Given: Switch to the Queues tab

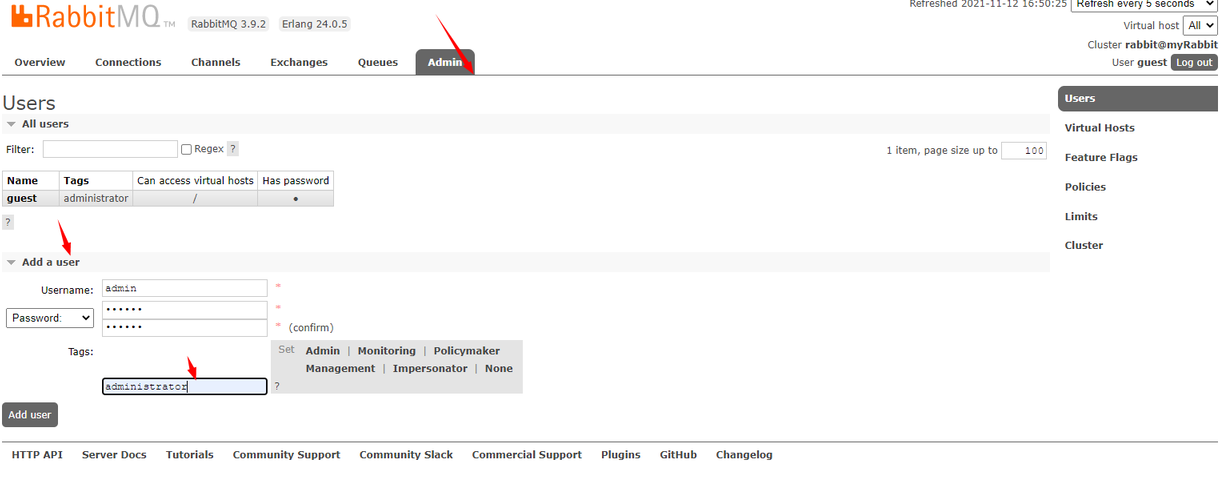Looking at the screenshot, I should pos(378,62).
